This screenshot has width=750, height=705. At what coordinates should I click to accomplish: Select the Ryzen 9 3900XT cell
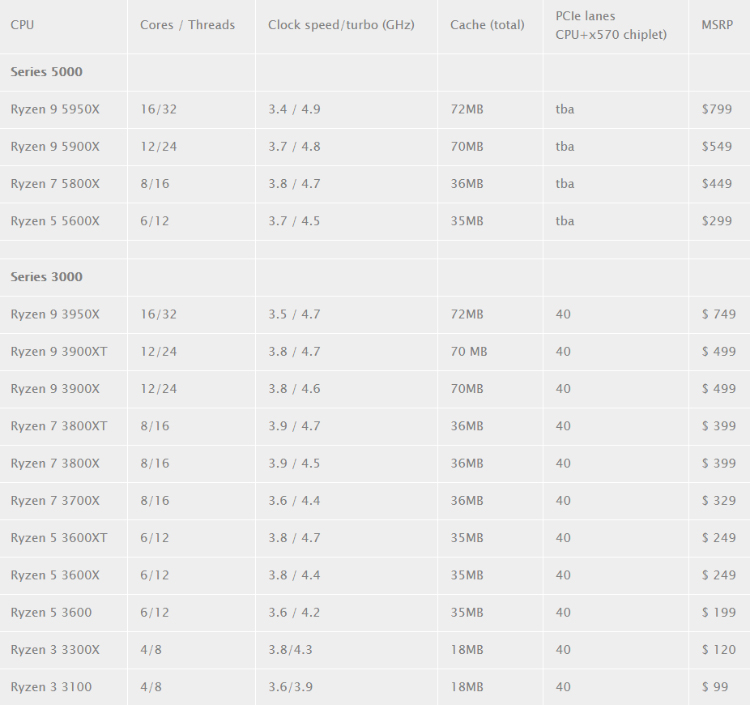pyautogui.click(x=59, y=352)
